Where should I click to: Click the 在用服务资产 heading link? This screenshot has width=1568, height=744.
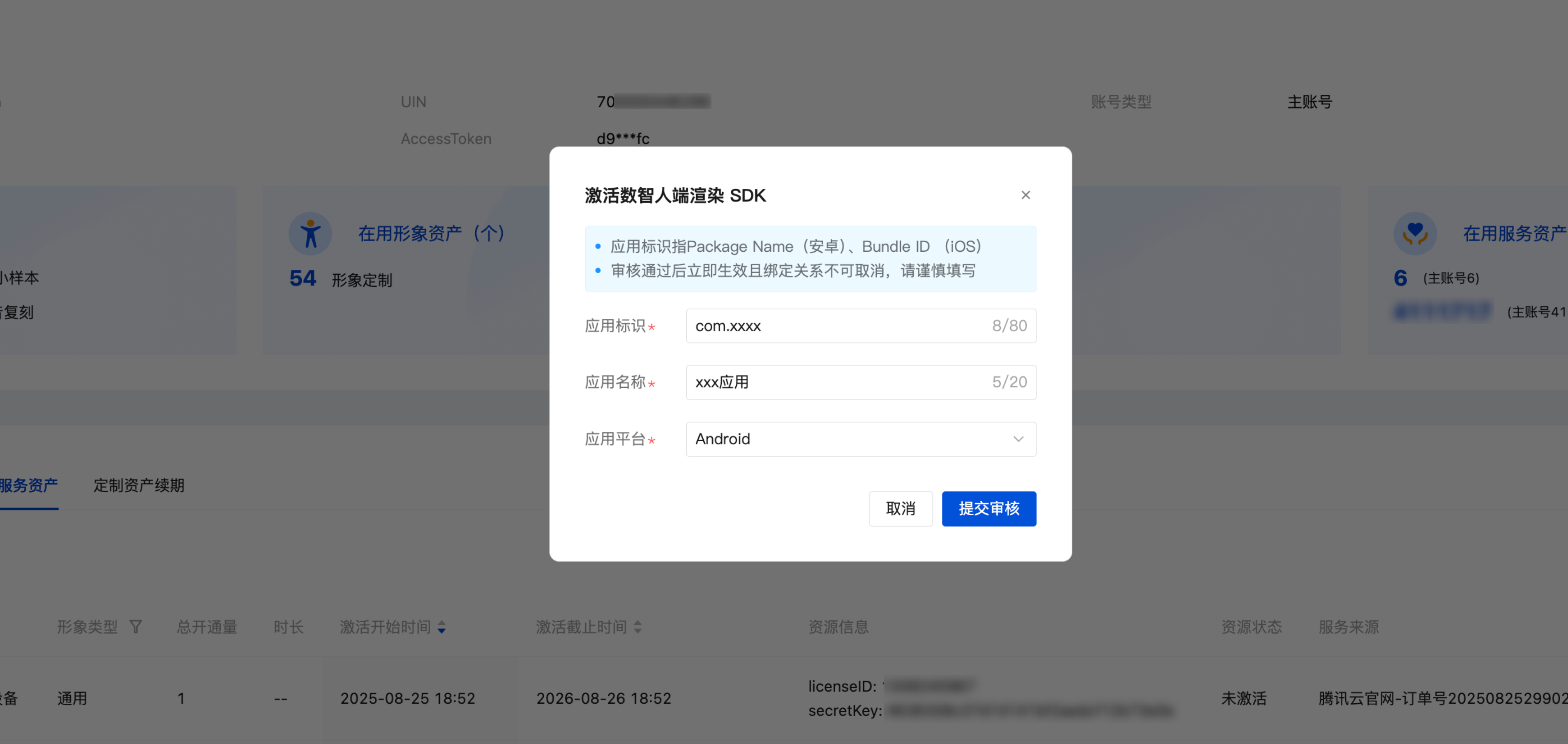(x=1514, y=233)
